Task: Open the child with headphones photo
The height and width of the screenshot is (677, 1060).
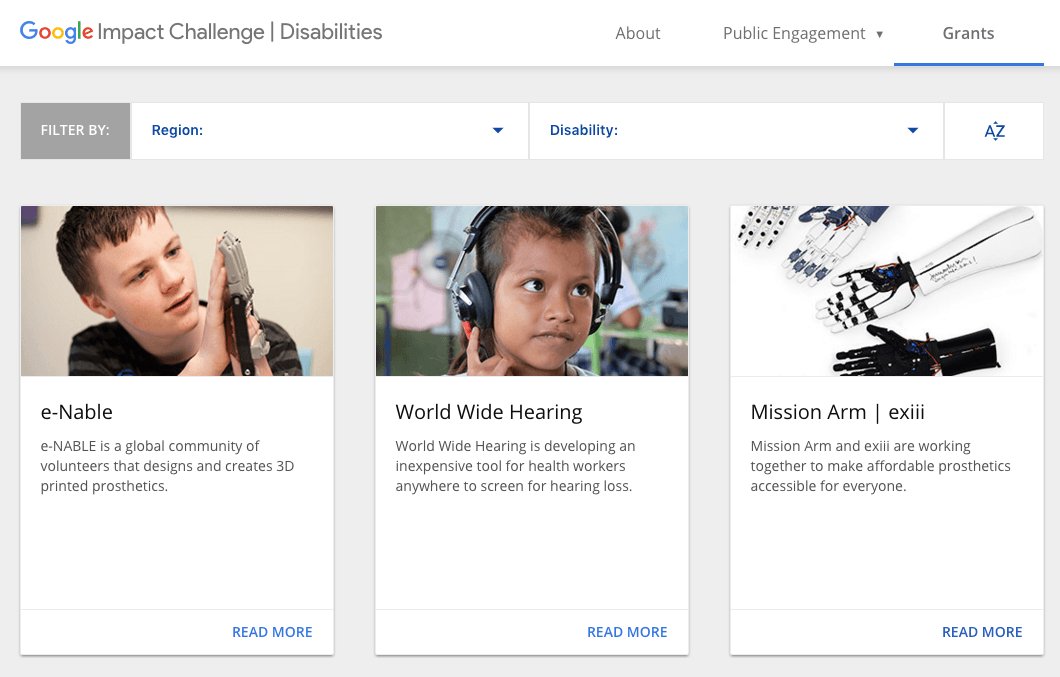Action: [x=532, y=291]
